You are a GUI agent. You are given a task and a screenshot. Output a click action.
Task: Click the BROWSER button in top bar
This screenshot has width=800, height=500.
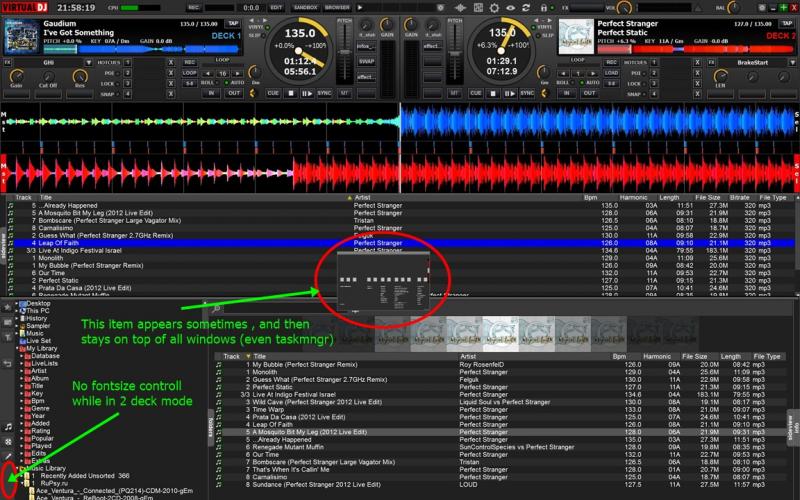(337, 8)
